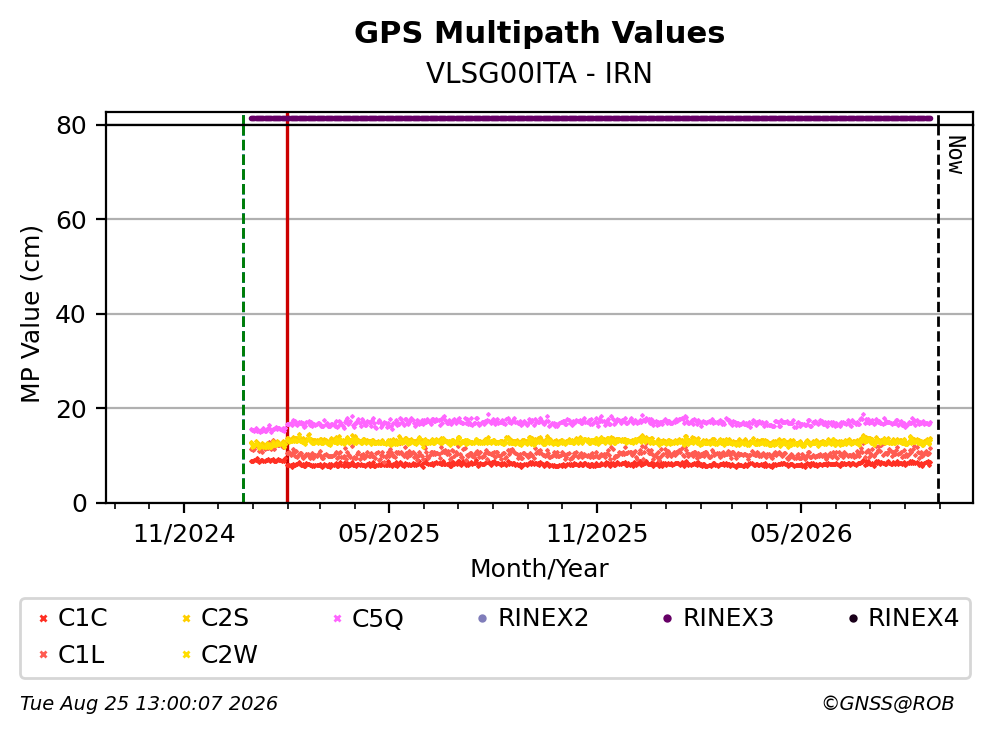Click the GPS Multipath Values title
This screenshot has height=734, width=993.
539,33
